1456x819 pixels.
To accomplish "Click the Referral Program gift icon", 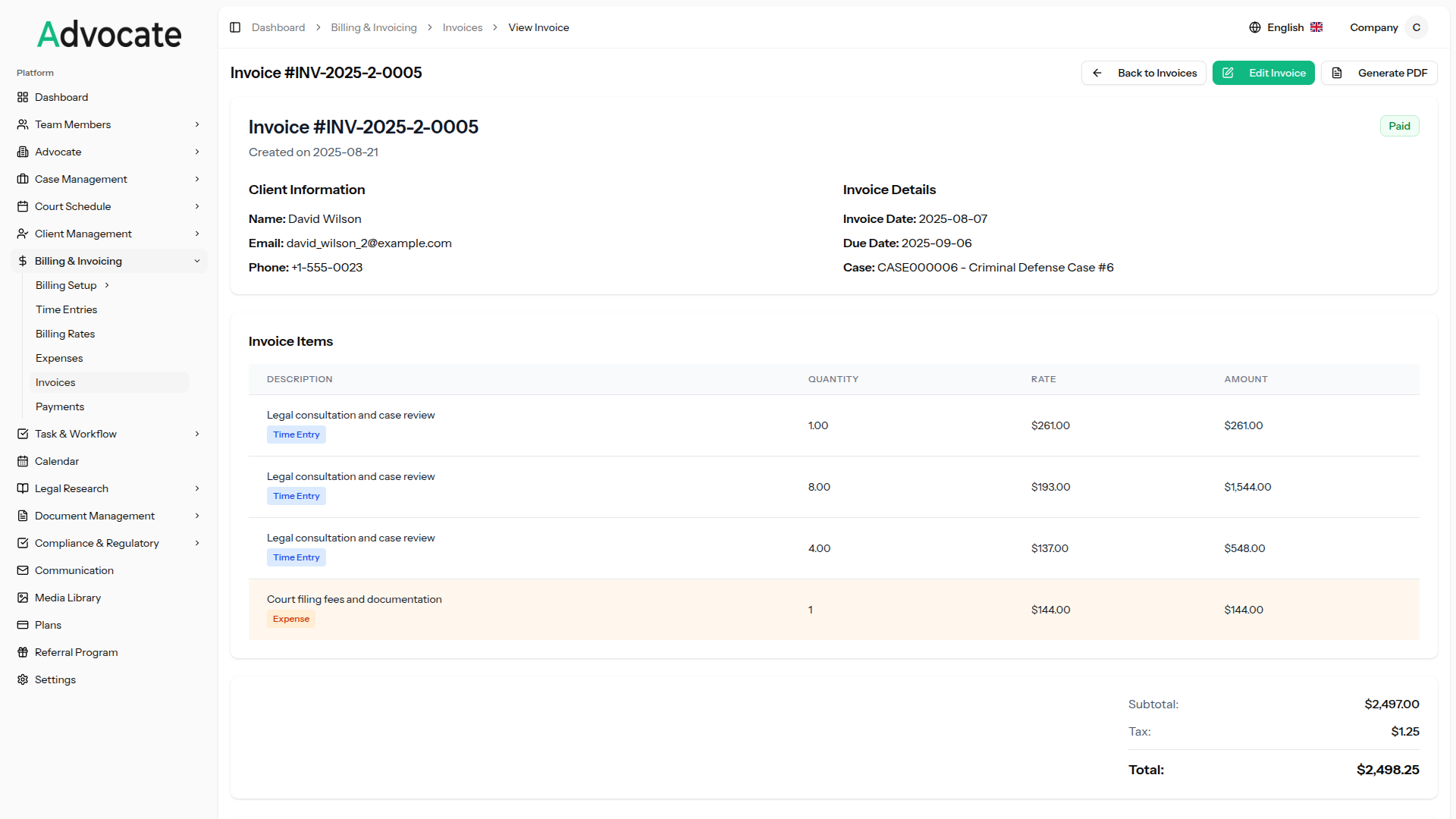I will click(23, 652).
